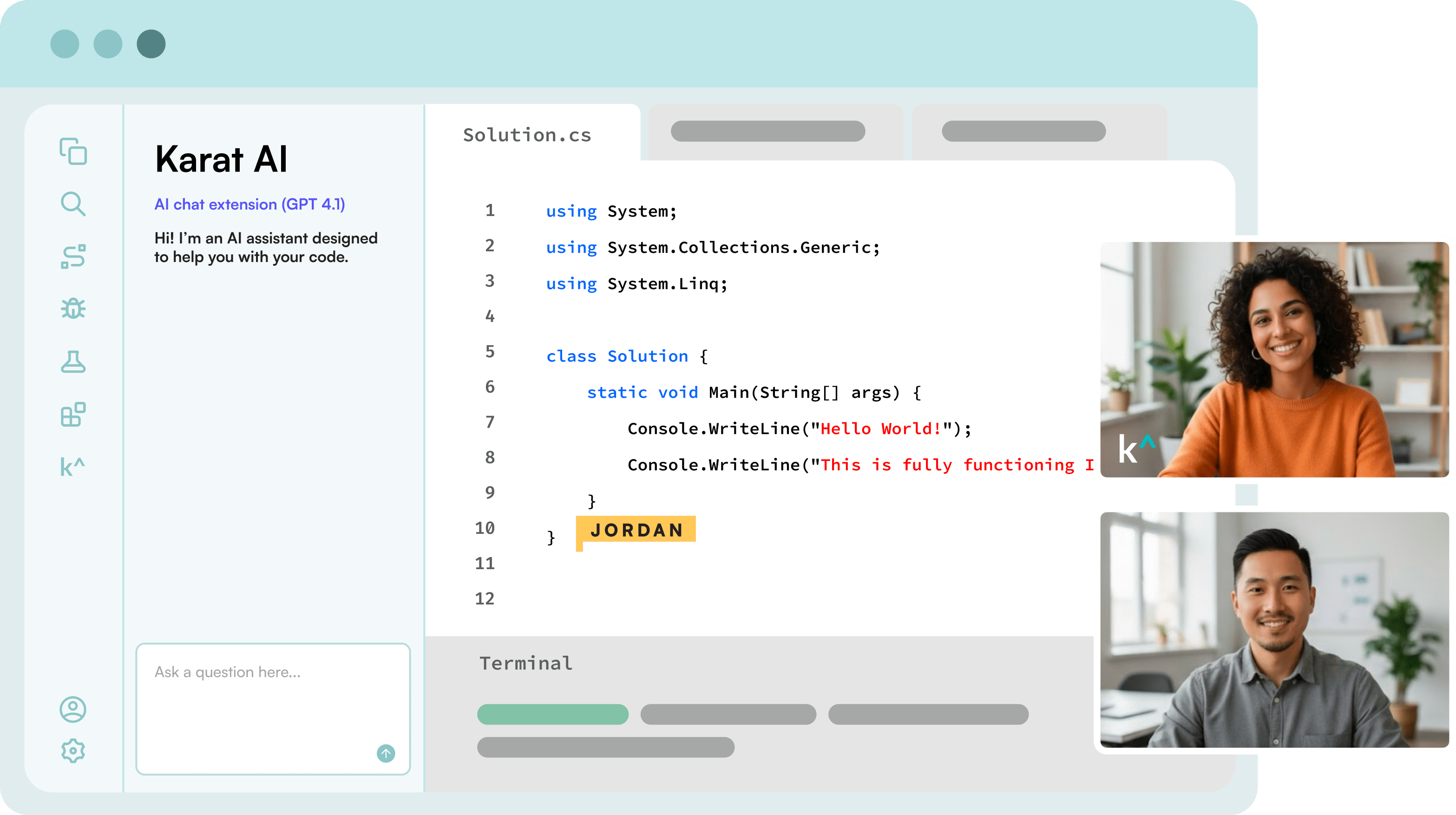Open the source control branch icon

[73, 256]
